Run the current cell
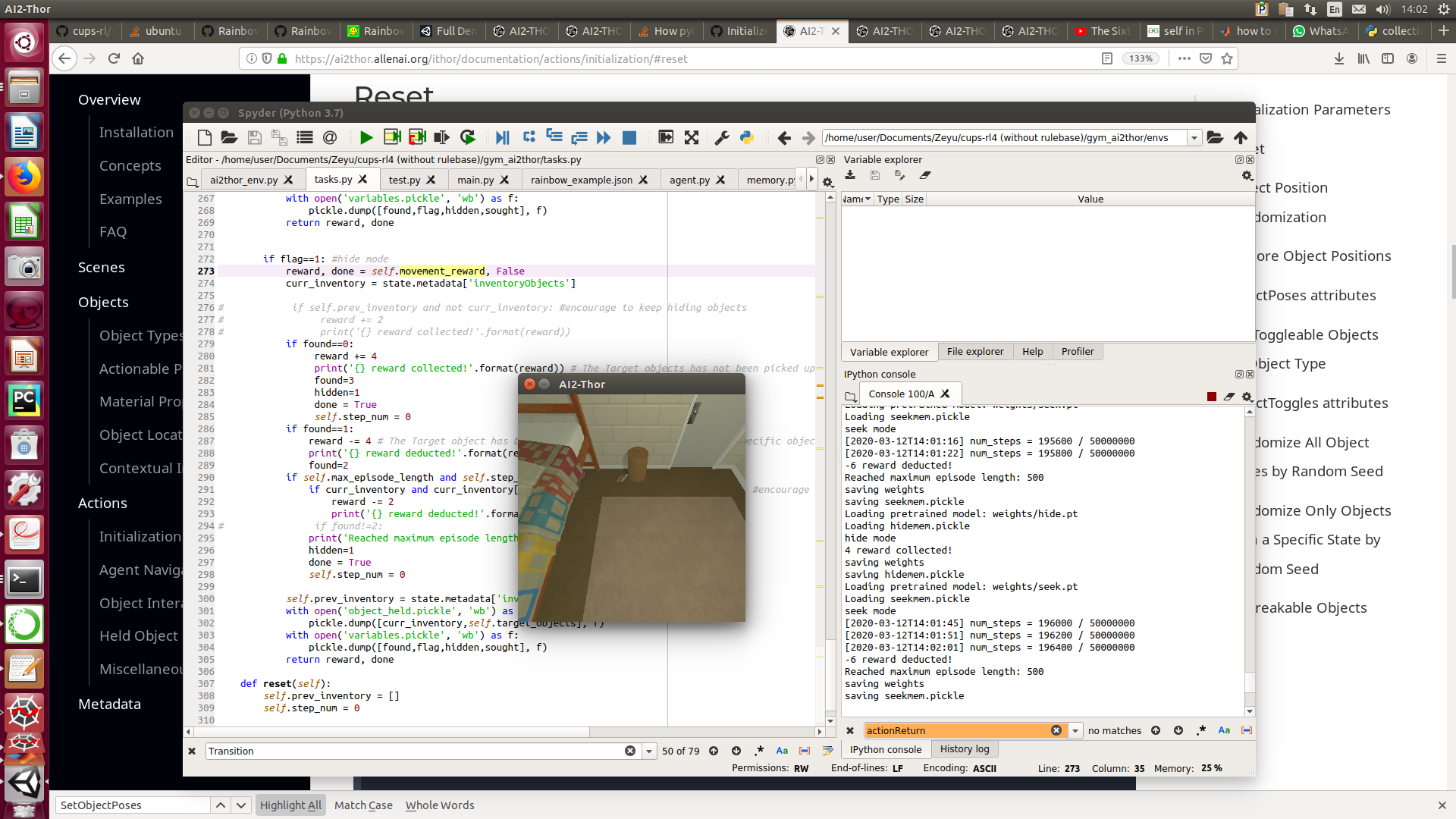Screen dimensions: 1456x819 (392, 137)
